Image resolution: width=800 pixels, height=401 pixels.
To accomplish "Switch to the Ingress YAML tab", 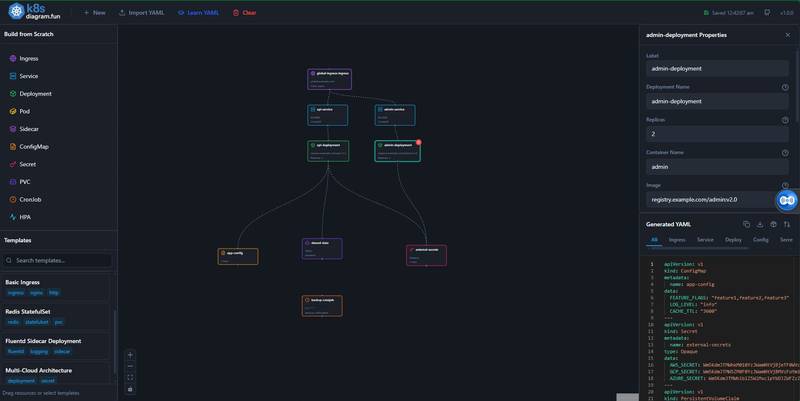I will click(677, 240).
